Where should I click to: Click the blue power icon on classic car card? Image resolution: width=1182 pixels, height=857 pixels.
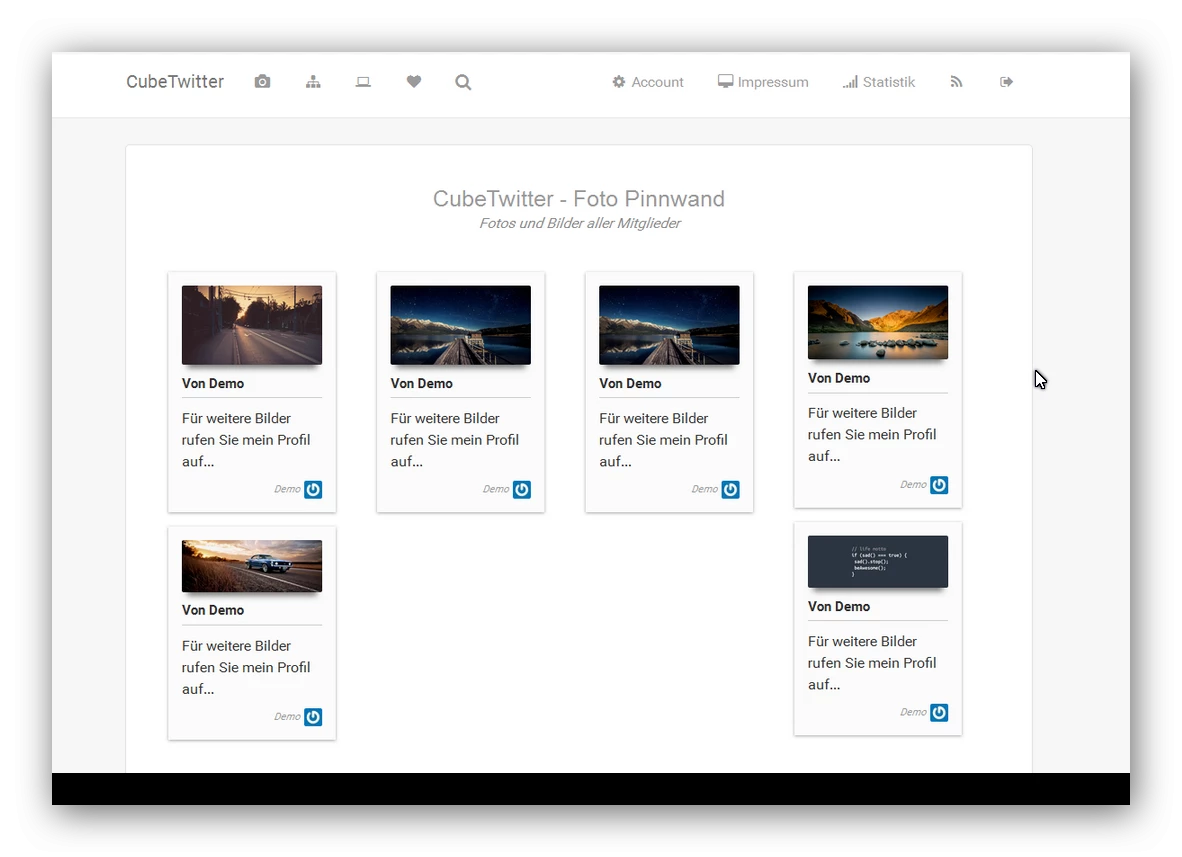click(x=313, y=717)
